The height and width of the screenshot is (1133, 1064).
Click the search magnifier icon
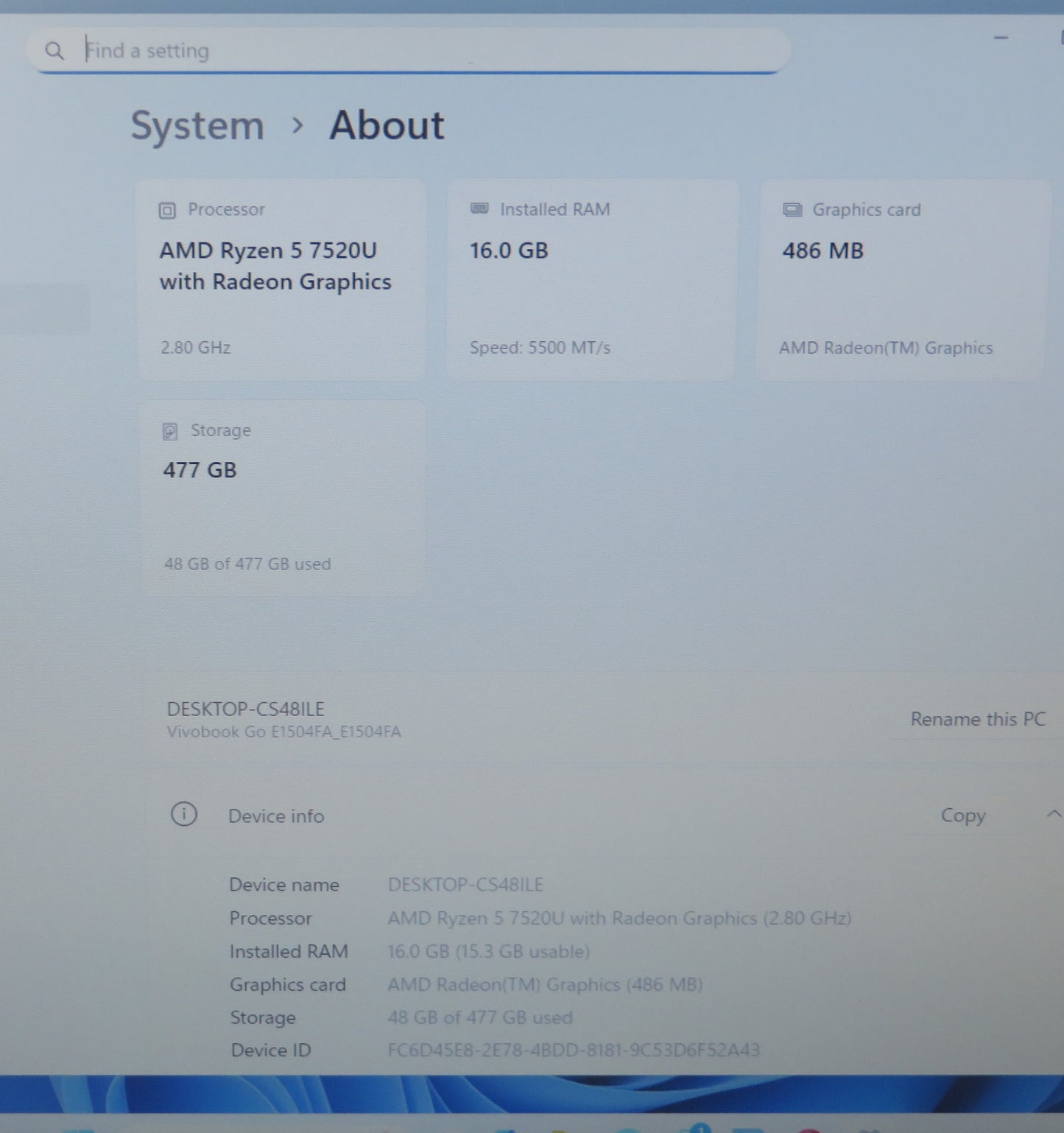point(54,51)
